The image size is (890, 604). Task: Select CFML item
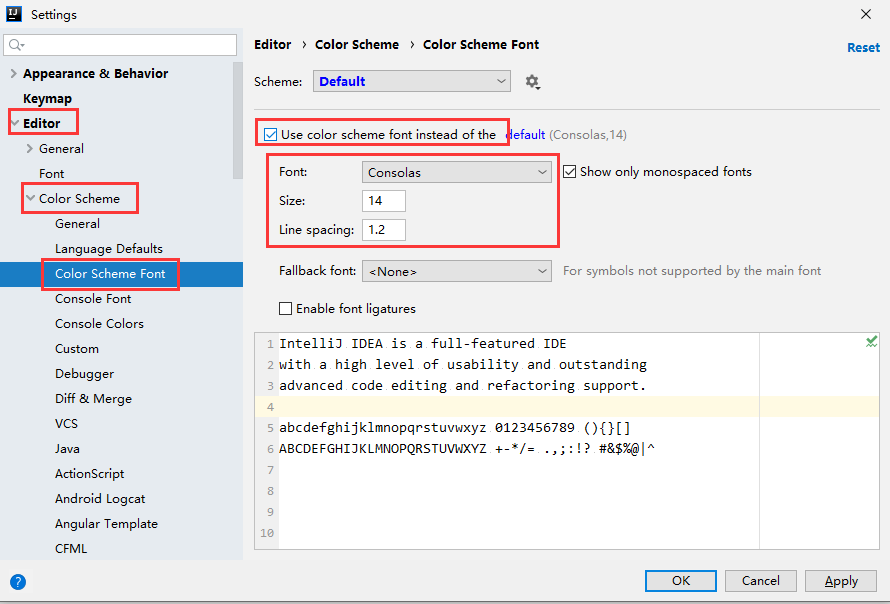click(71, 548)
